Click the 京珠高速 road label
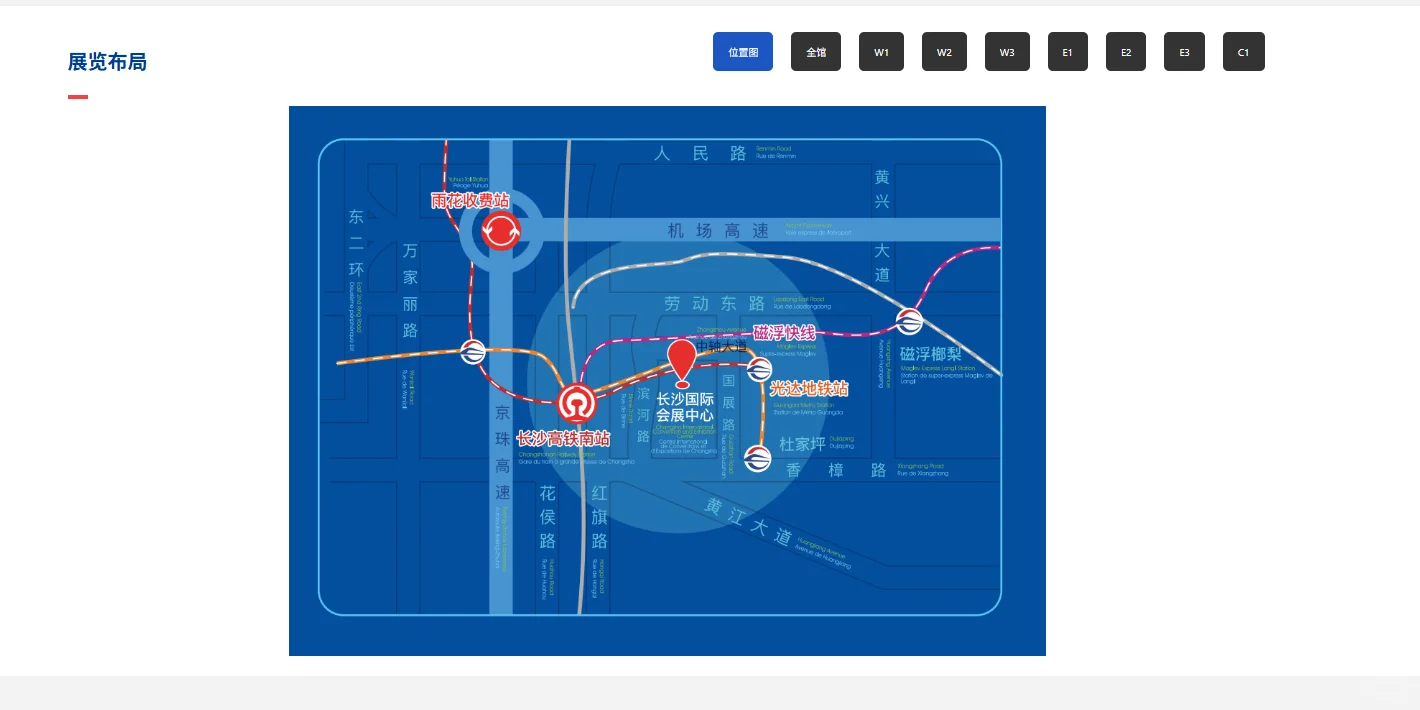 (503, 453)
